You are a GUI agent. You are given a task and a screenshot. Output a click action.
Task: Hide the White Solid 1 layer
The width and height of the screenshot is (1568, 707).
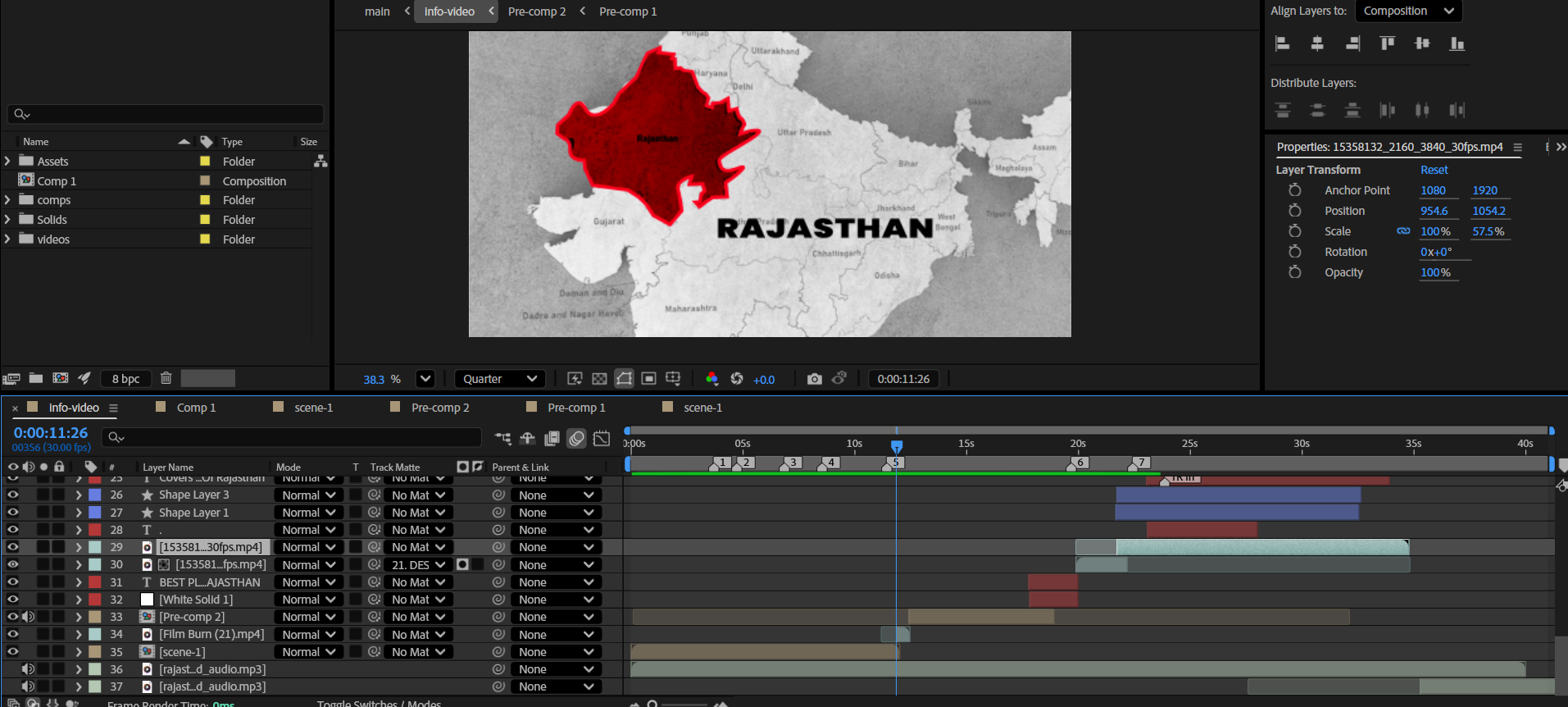pyautogui.click(x=13, y=600)
